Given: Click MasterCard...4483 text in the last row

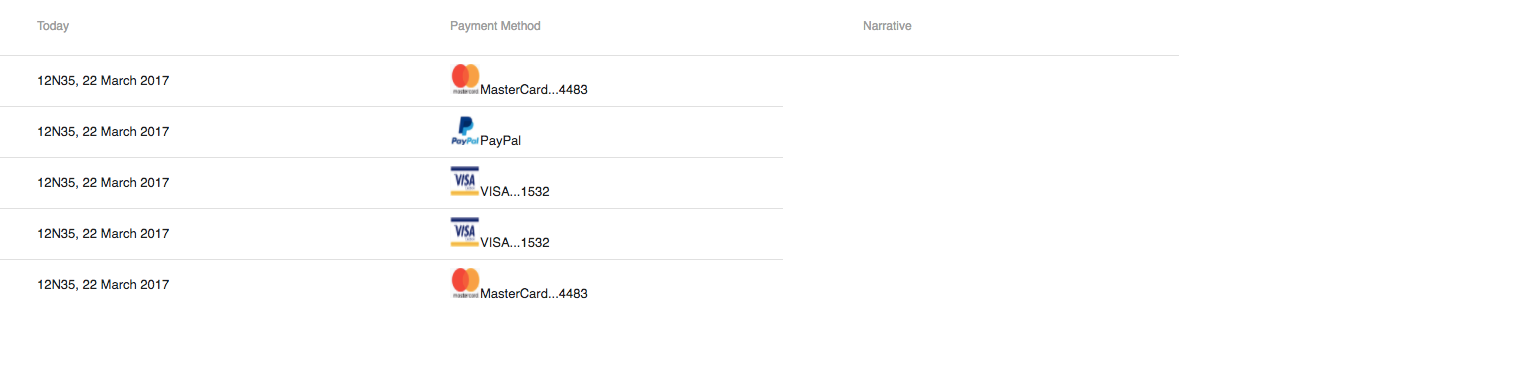Looking at the screenshot, I should pos(534,293).
